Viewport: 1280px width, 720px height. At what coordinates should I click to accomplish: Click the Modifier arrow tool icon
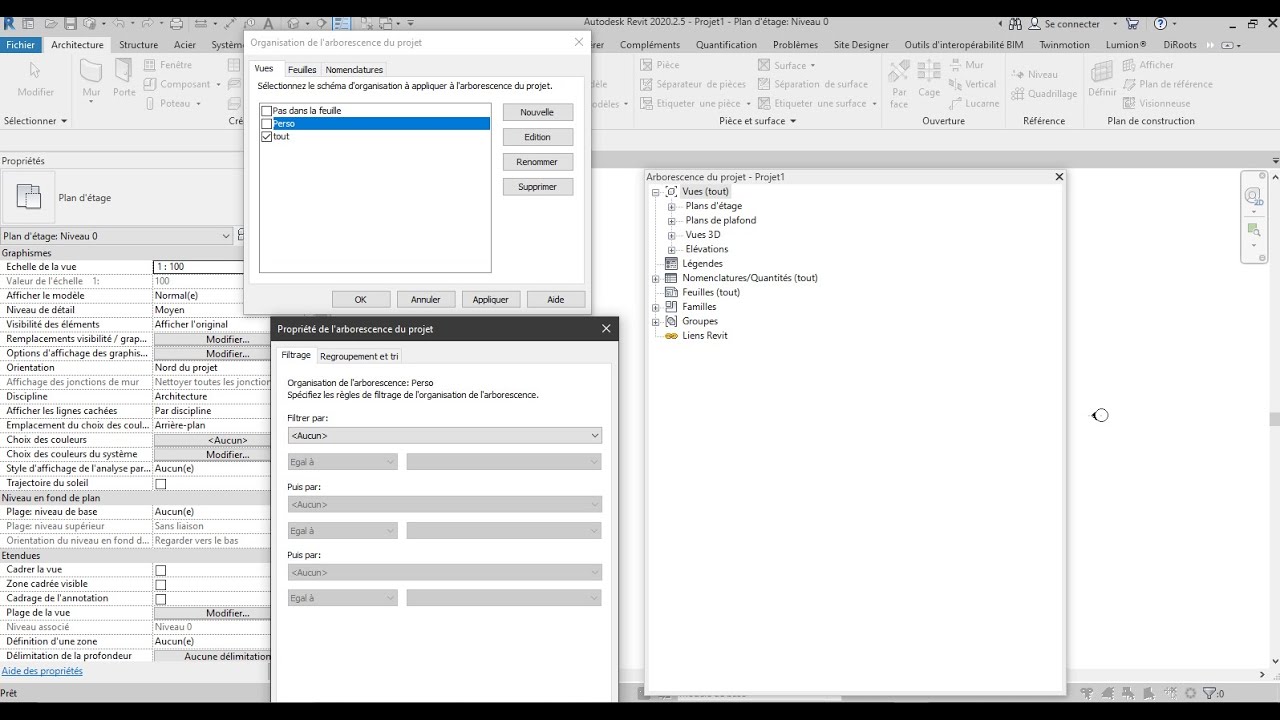(36, 70)
